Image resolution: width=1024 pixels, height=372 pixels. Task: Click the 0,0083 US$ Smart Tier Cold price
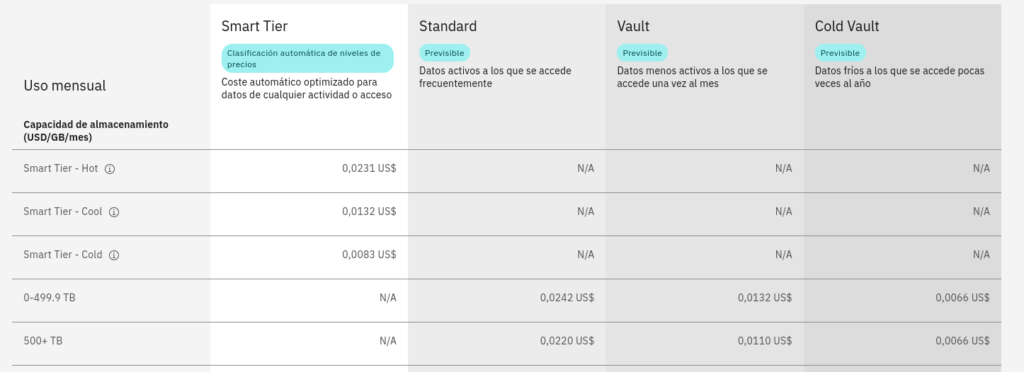369,255
